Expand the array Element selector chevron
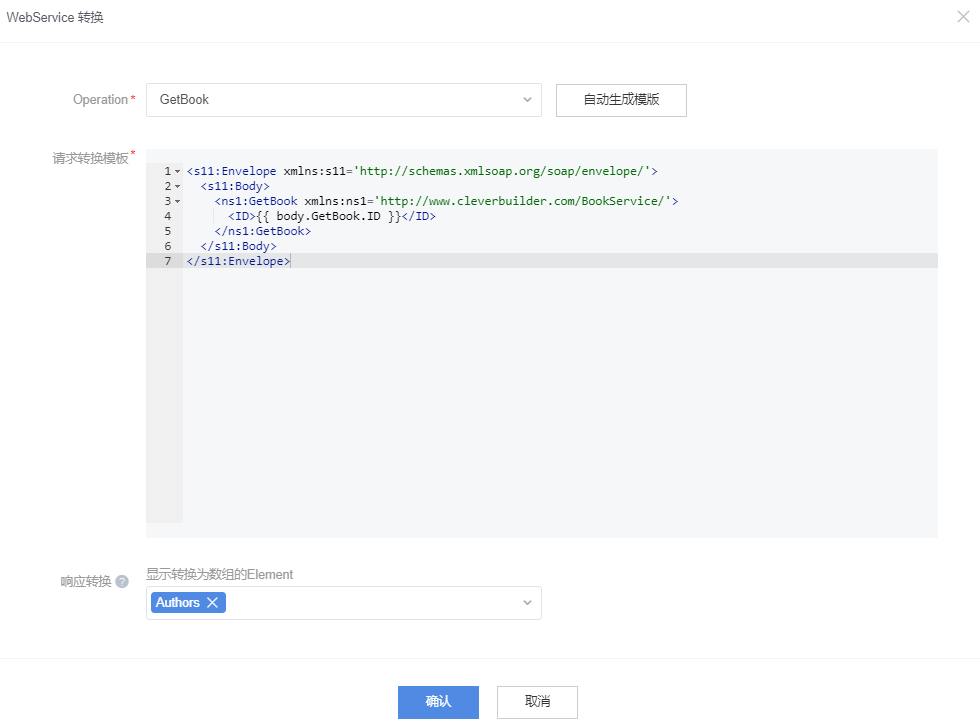This screenshot has width=980, height=727. (x=527, y=603)
